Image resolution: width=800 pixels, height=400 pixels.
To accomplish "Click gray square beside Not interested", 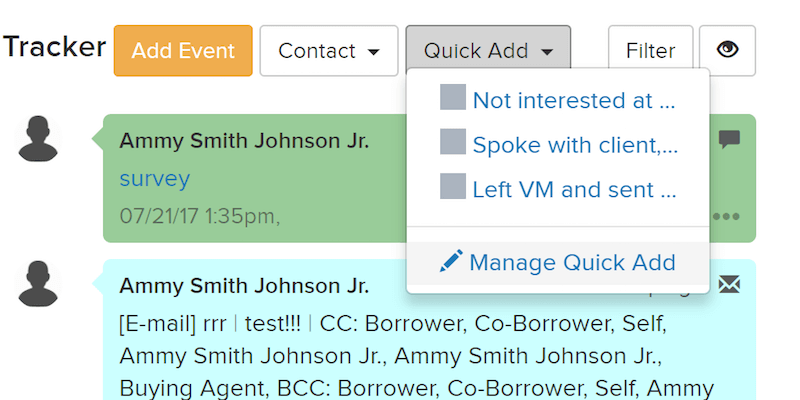I will click(453, 98).
